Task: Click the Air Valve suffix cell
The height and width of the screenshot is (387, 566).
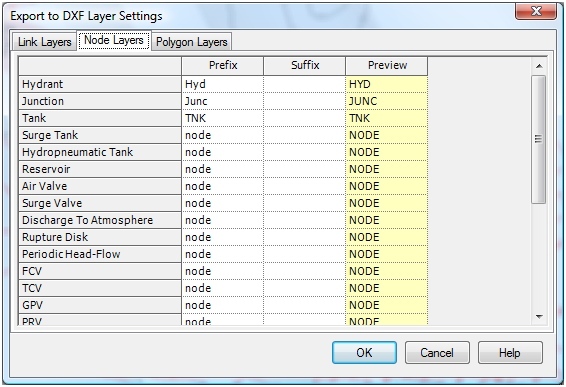Action: tap(305, 186)
